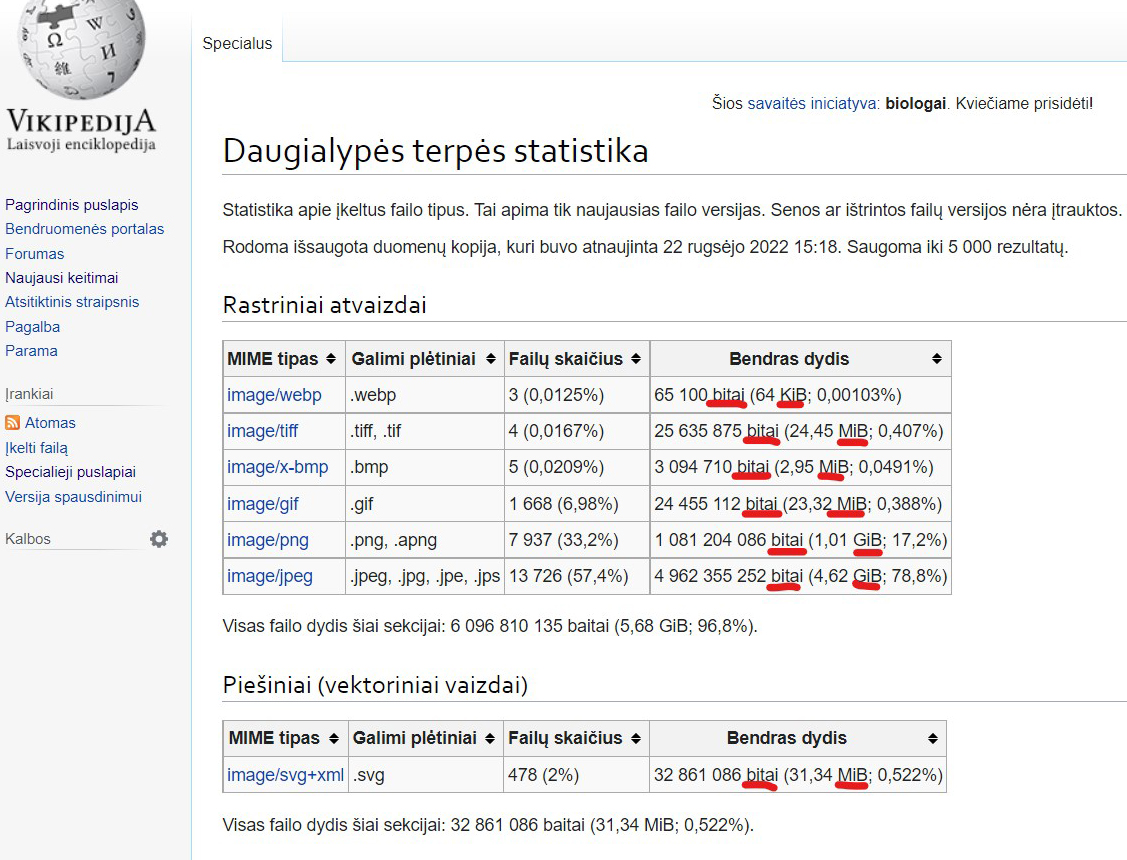Open language settings gear icon

tap(159, 539)
